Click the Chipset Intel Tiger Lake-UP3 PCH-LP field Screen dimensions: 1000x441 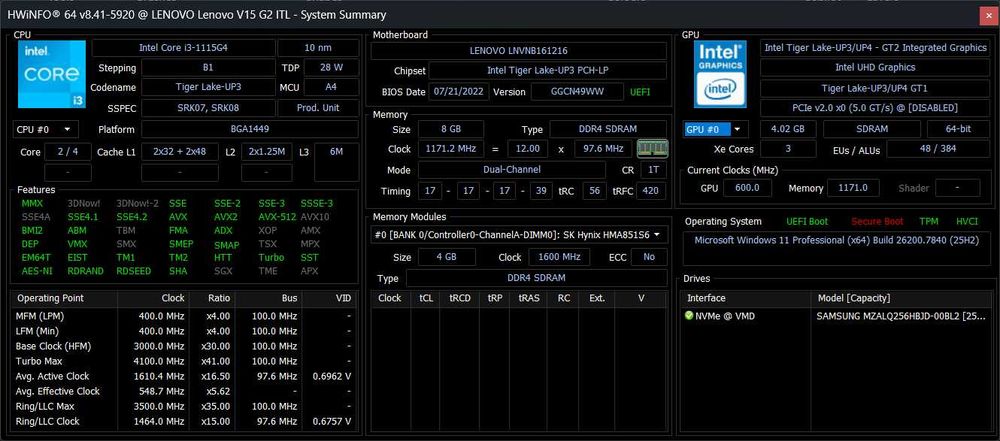click(x=547, y=70)
